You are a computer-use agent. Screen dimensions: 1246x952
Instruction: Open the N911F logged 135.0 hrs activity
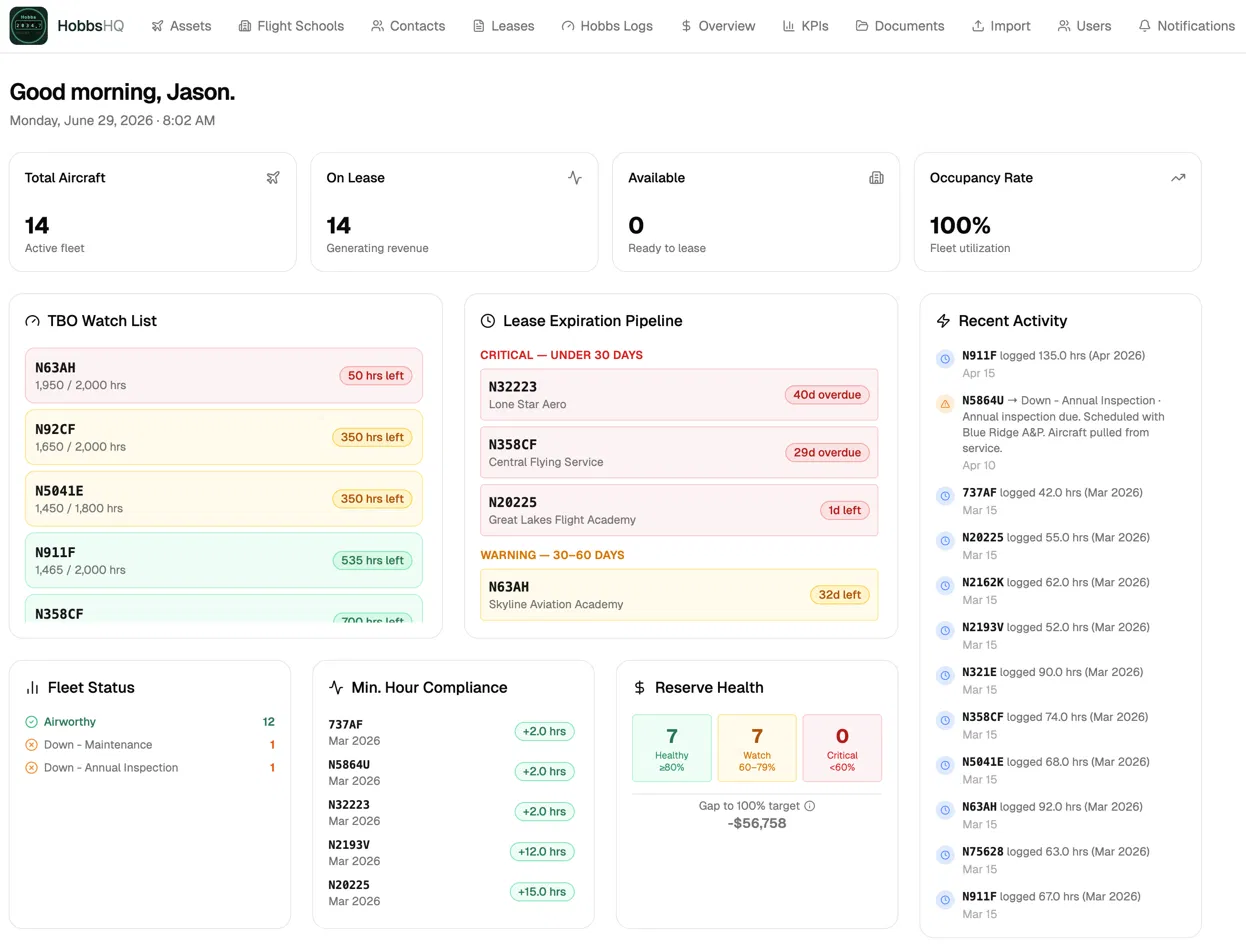point(1061,364)
